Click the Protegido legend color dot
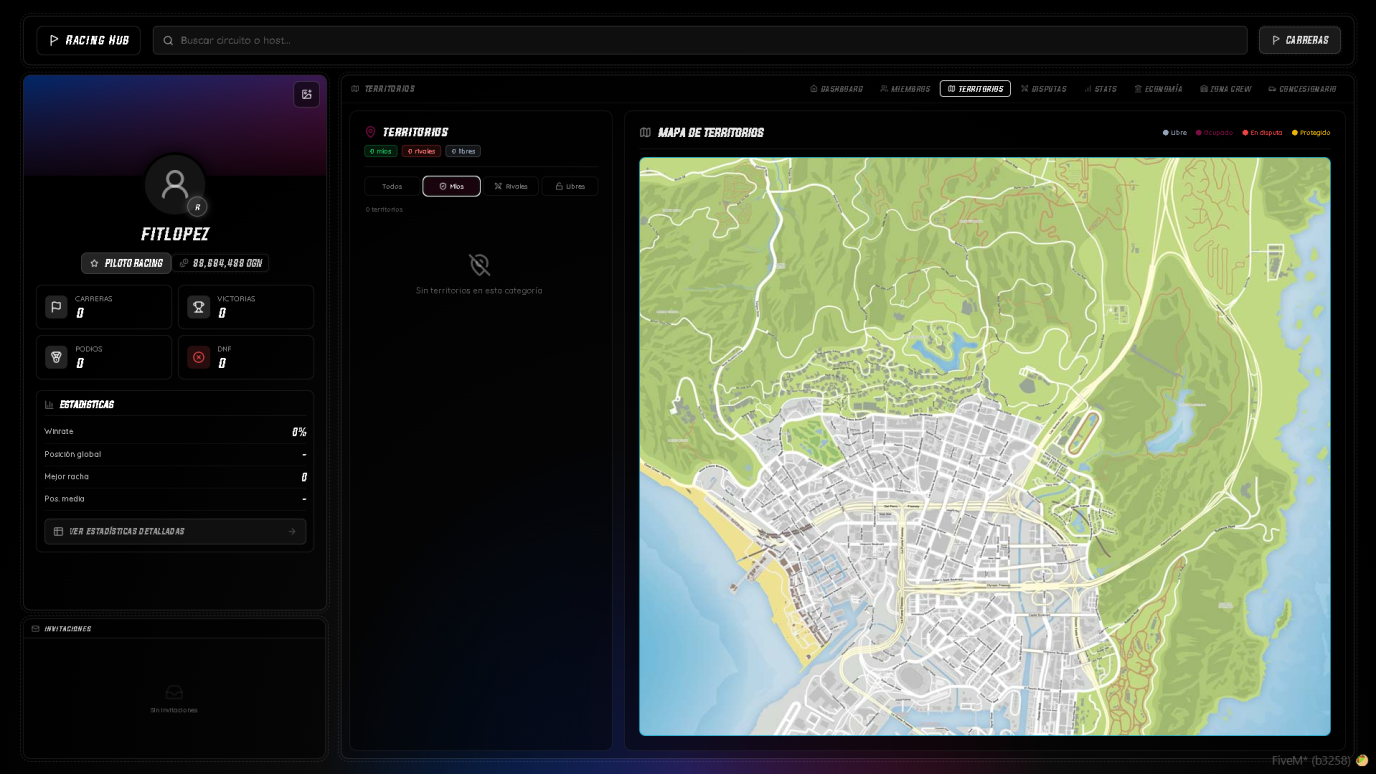This screenshot has width=1376, height=774. point(1295,132)
